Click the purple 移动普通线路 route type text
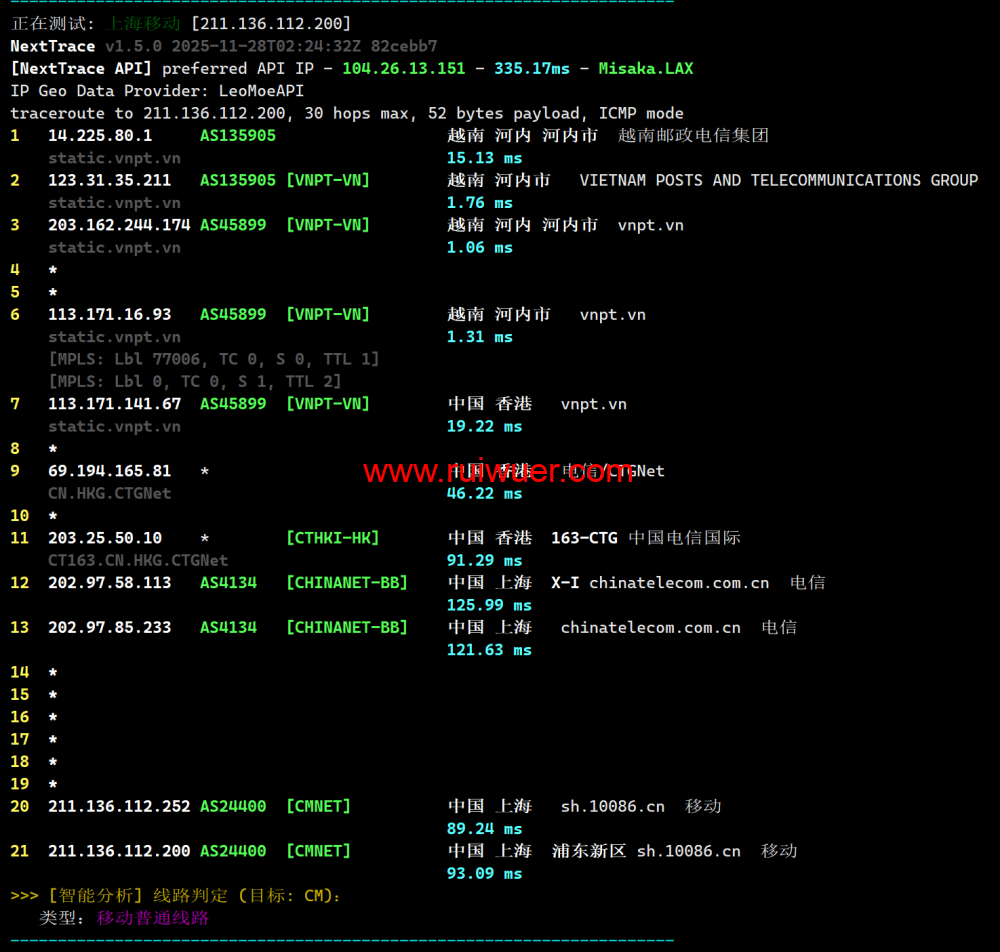This screenshot has height=952, width=1000. click(153, 918)
